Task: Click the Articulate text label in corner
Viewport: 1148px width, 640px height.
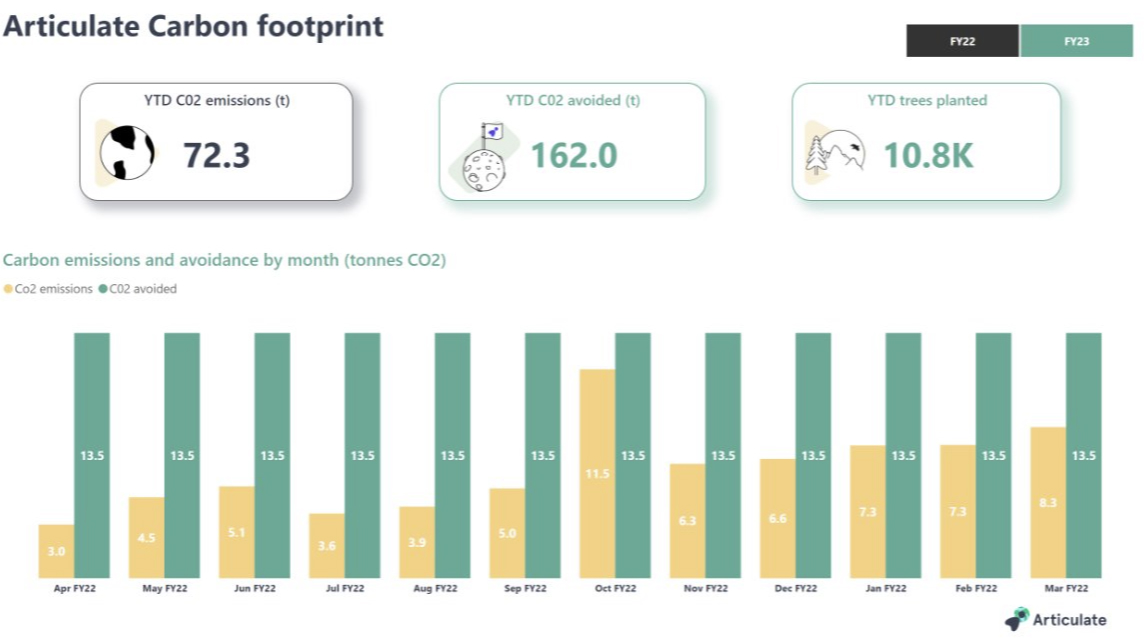Action: tap(1069, 620)
